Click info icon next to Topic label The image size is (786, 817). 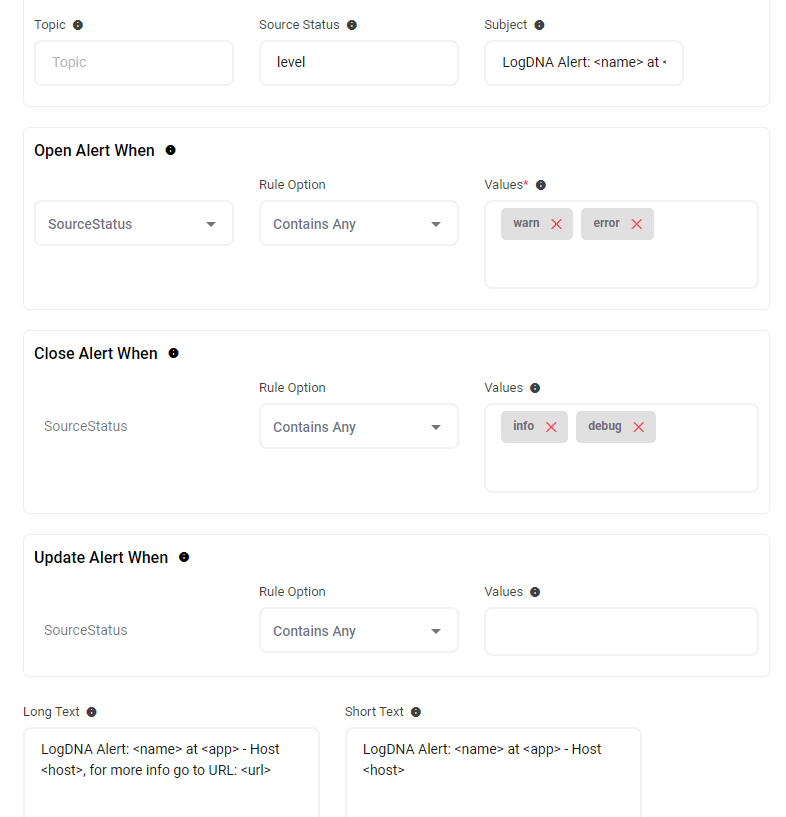(78, 25)
